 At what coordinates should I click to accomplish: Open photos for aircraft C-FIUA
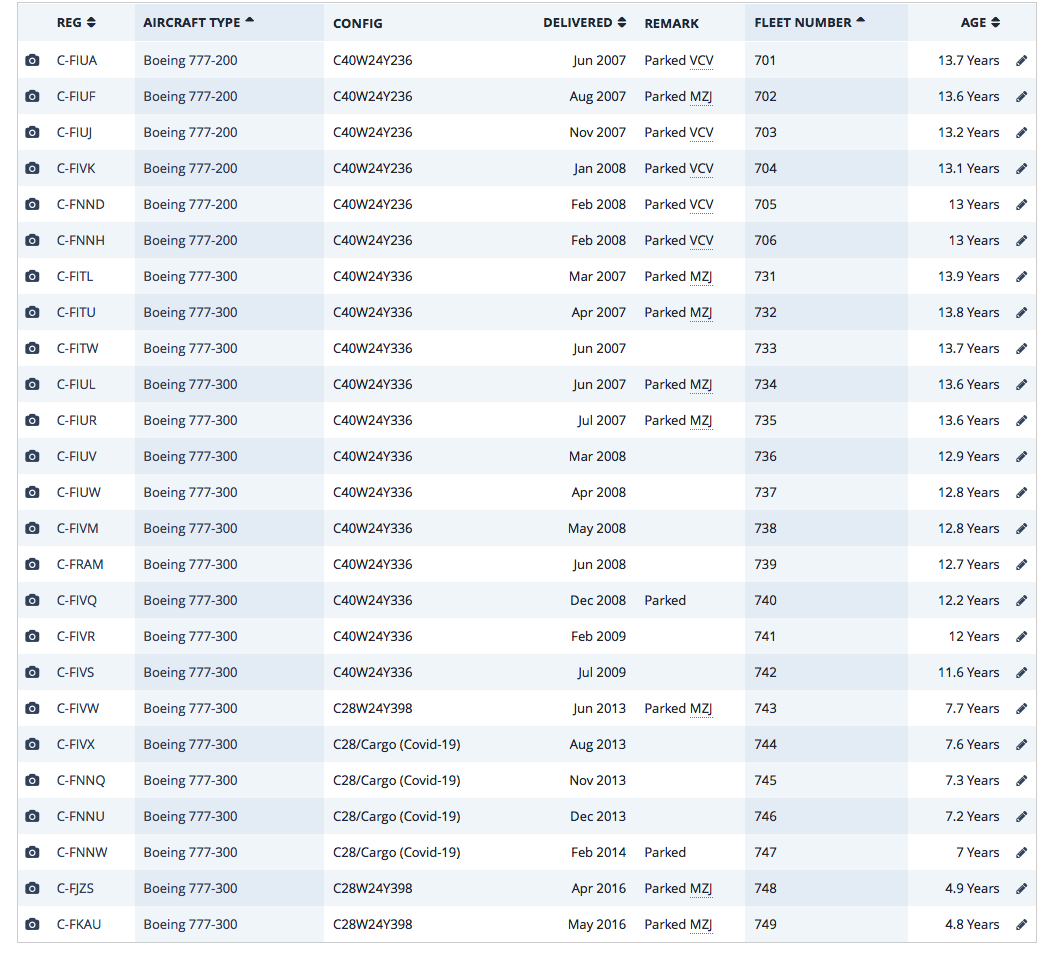[x=32, y=61]
